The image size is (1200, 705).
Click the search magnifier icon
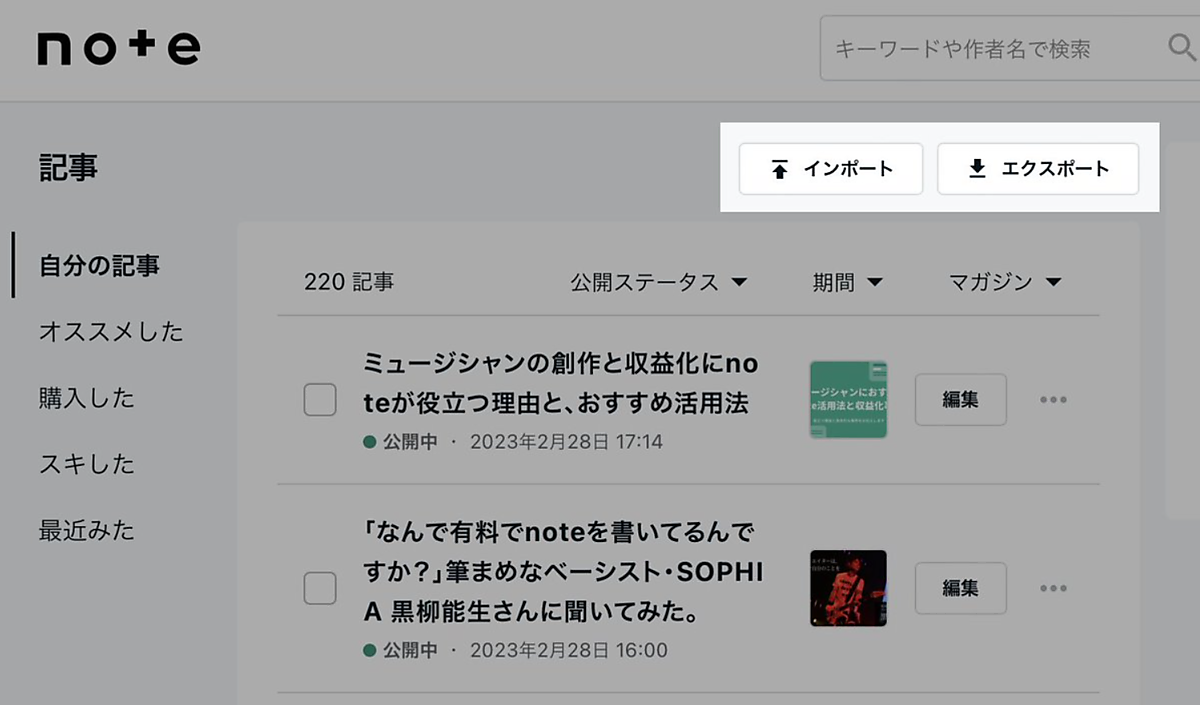tap(1180, 47)
